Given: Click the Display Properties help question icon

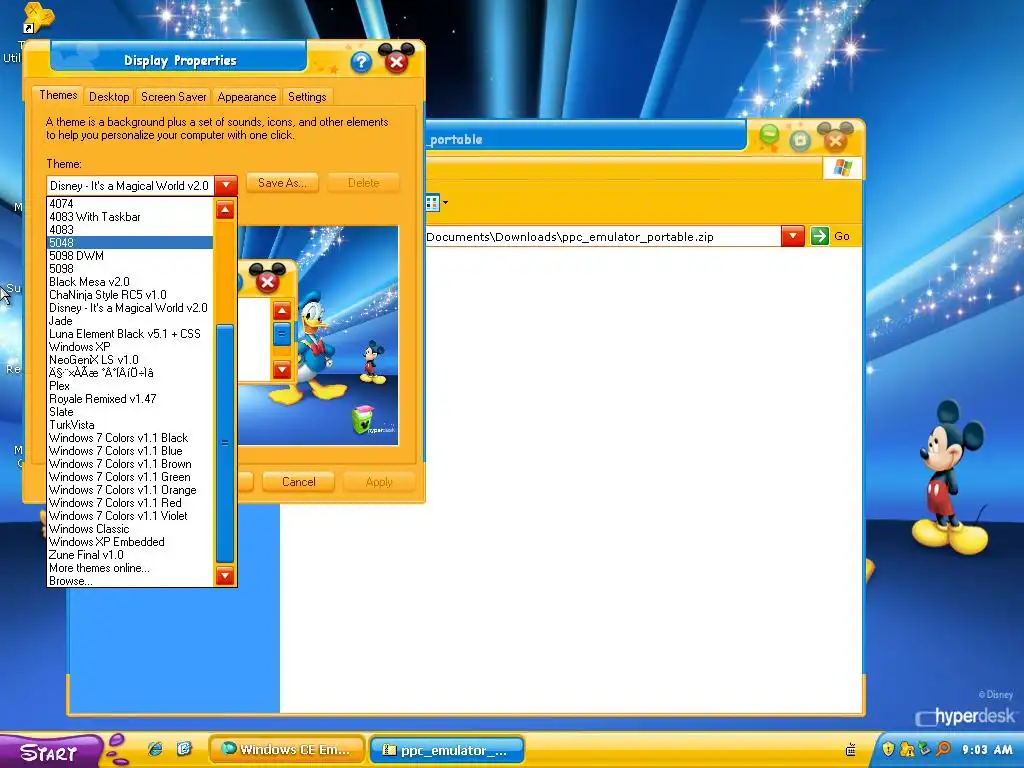Looking at the screenshot, I should pyautogui.click(x=360, y=62).
